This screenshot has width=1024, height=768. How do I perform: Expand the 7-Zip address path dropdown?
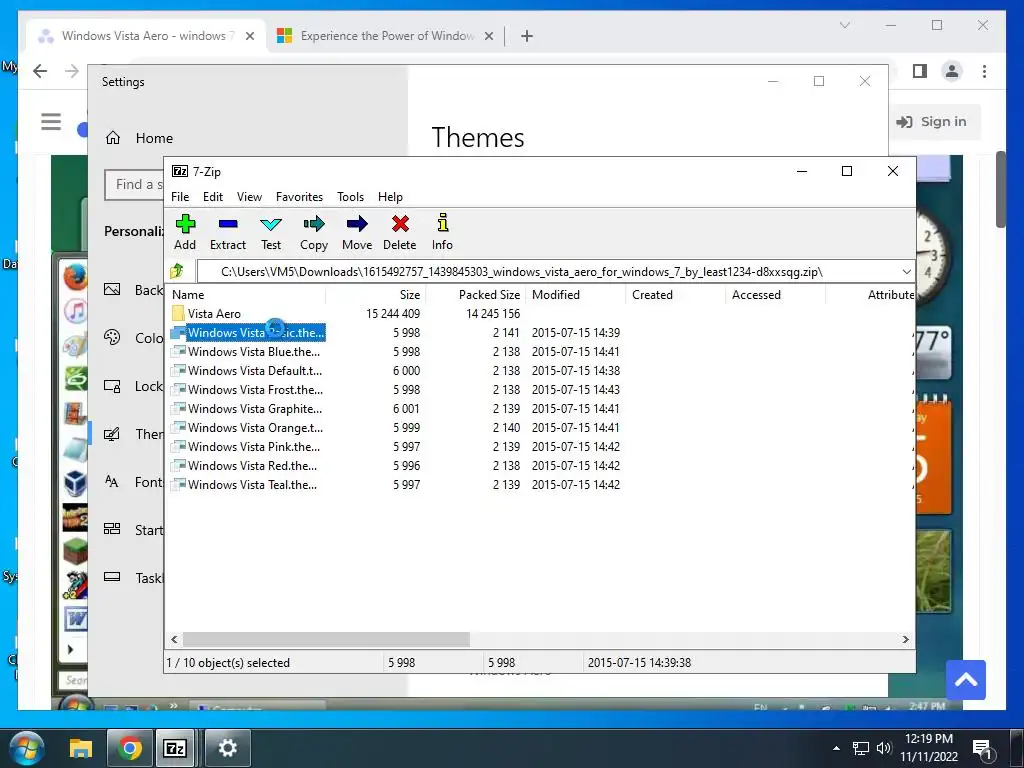tap(906, 272)
